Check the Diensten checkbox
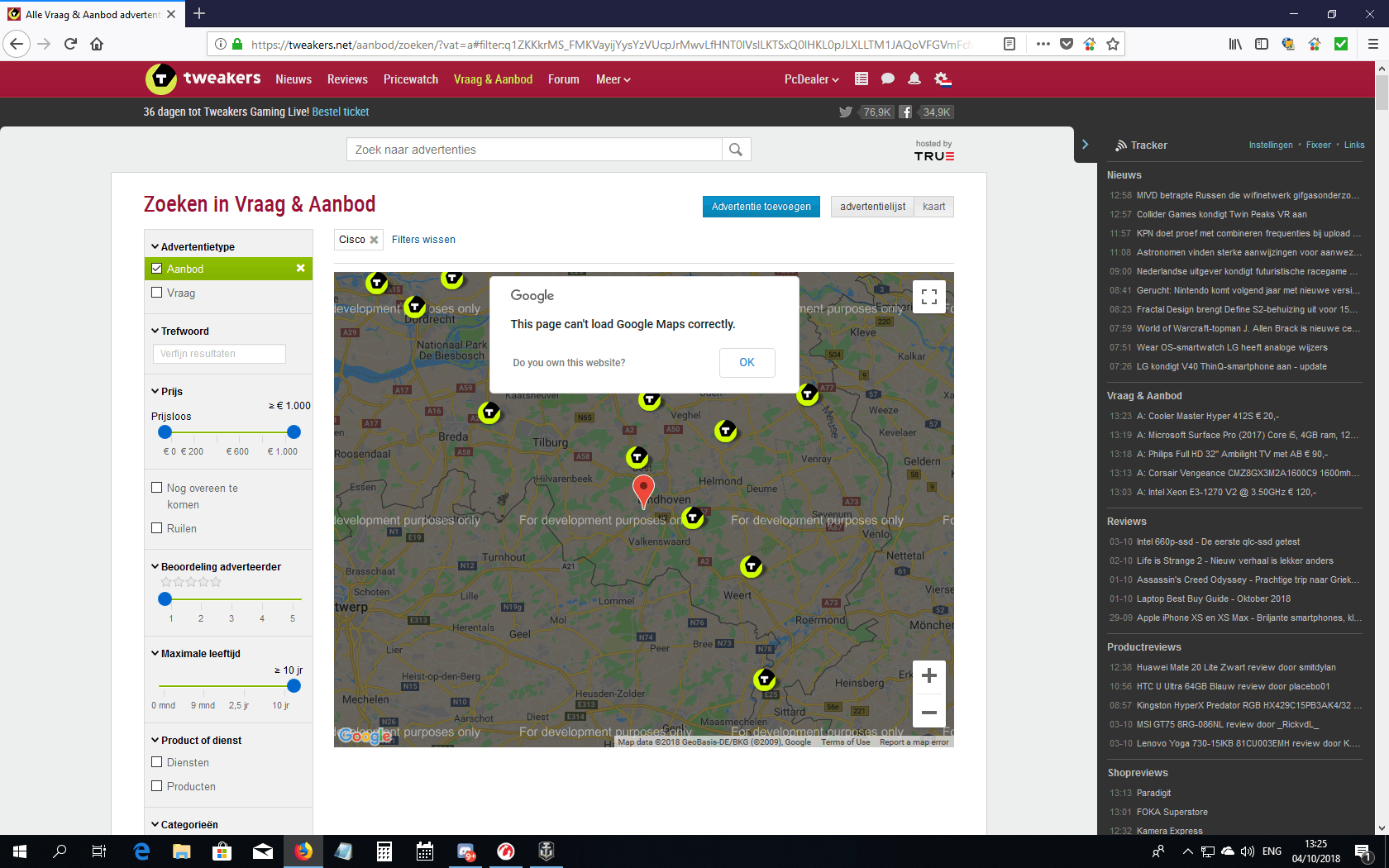Viewport: 1389px width, 868px height. coord(157,762)
